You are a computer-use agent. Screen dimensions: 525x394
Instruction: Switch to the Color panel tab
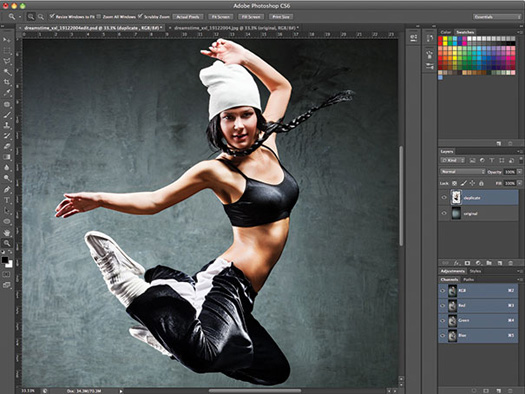[446, 32]
